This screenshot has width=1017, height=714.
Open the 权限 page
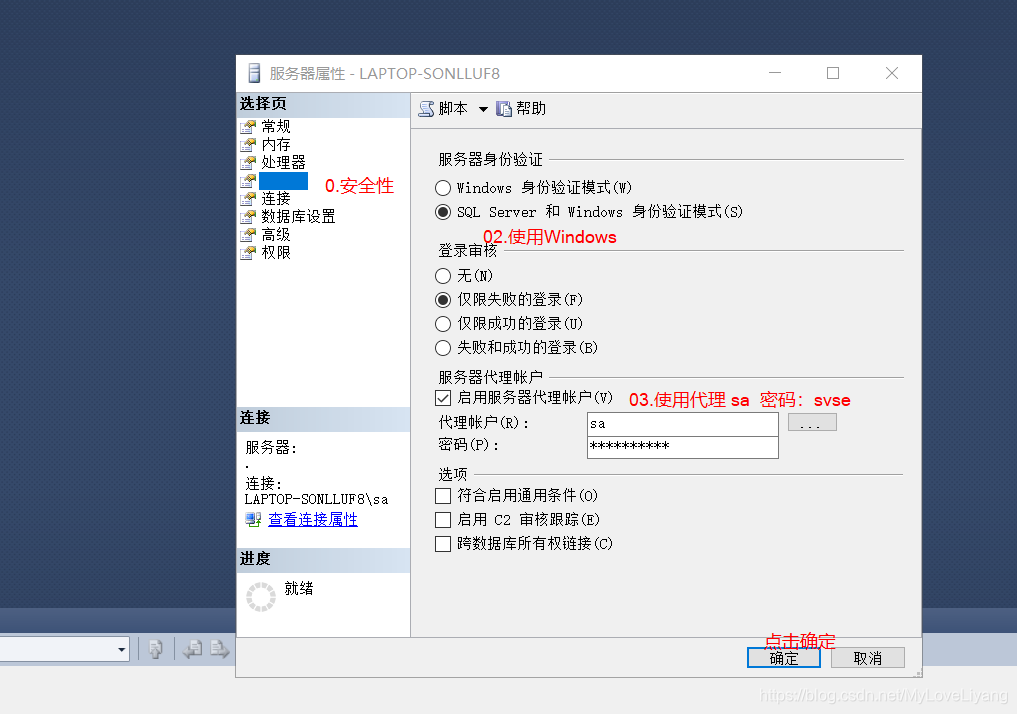(276, 253)
